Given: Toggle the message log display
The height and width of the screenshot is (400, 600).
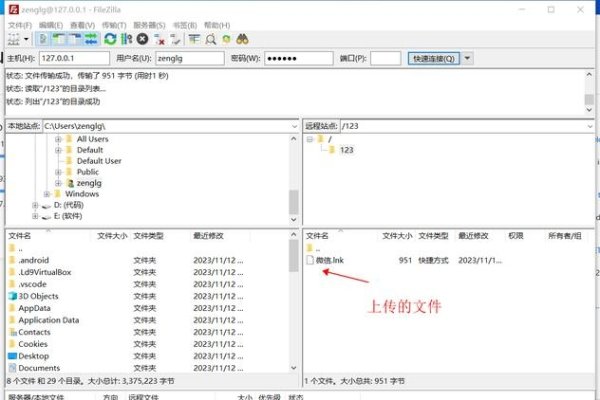Looking at the screenshot, I should coord(43,39).
